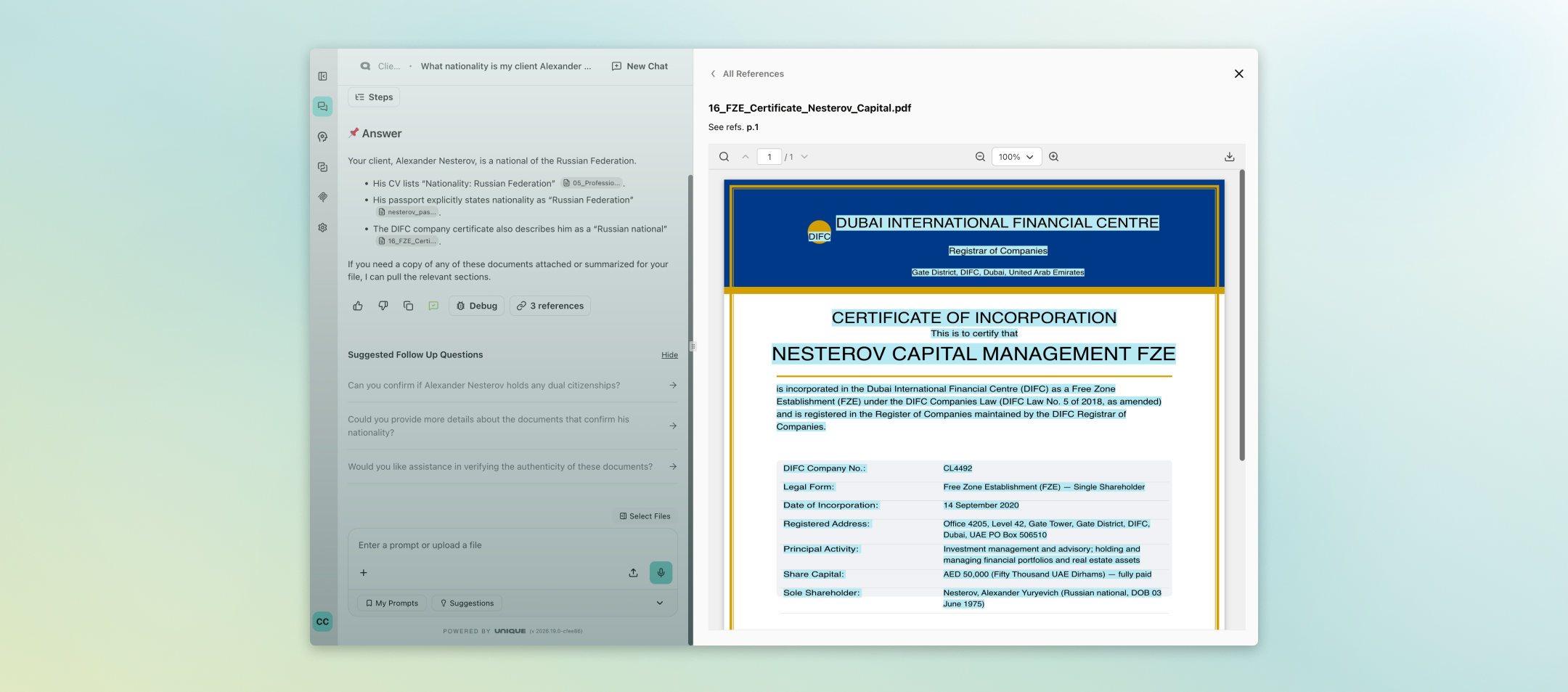Click the date '14 September 2020'
Viewport: 1568px width, 692px height.
981,505
